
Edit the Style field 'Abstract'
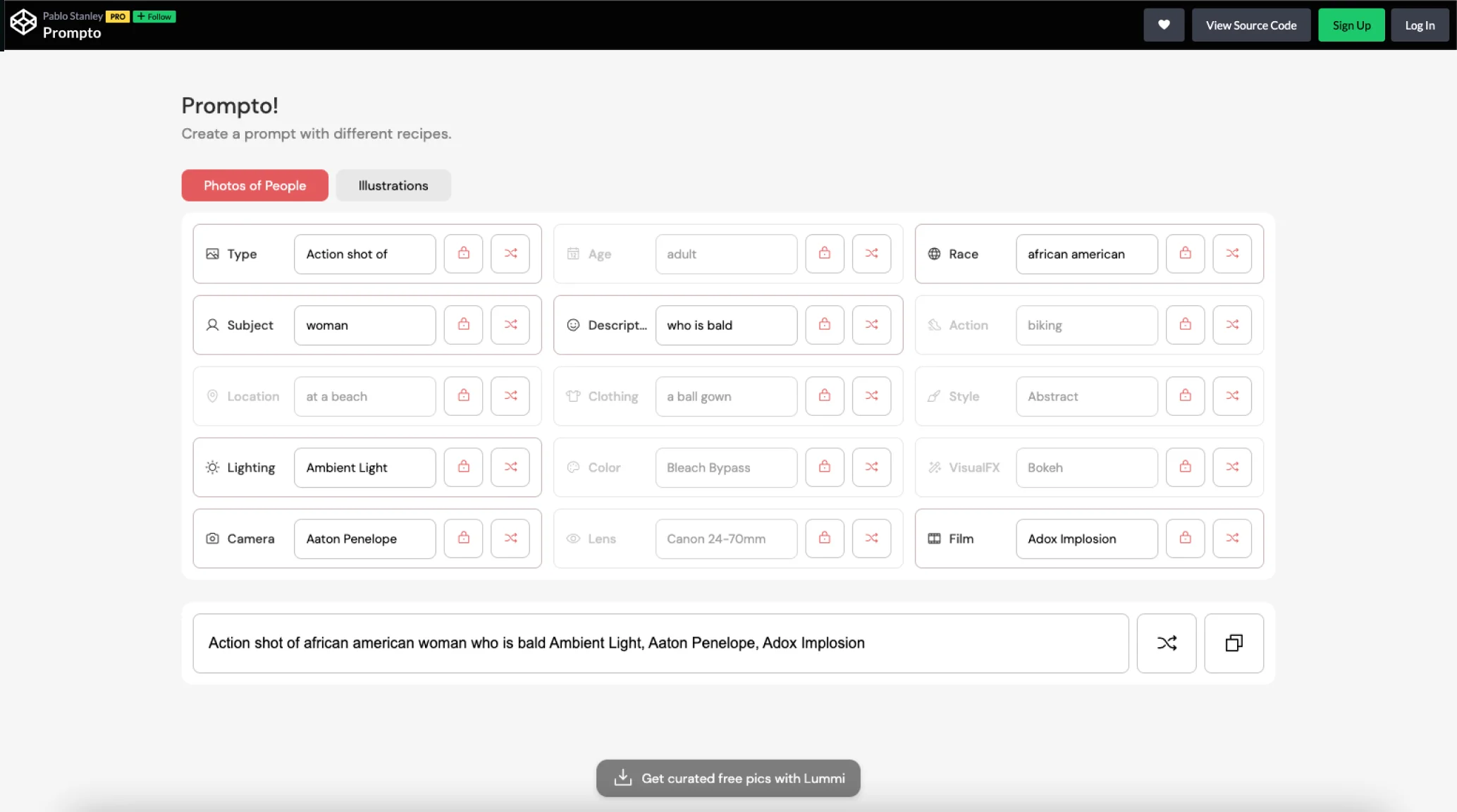[x=1086, y=396]
